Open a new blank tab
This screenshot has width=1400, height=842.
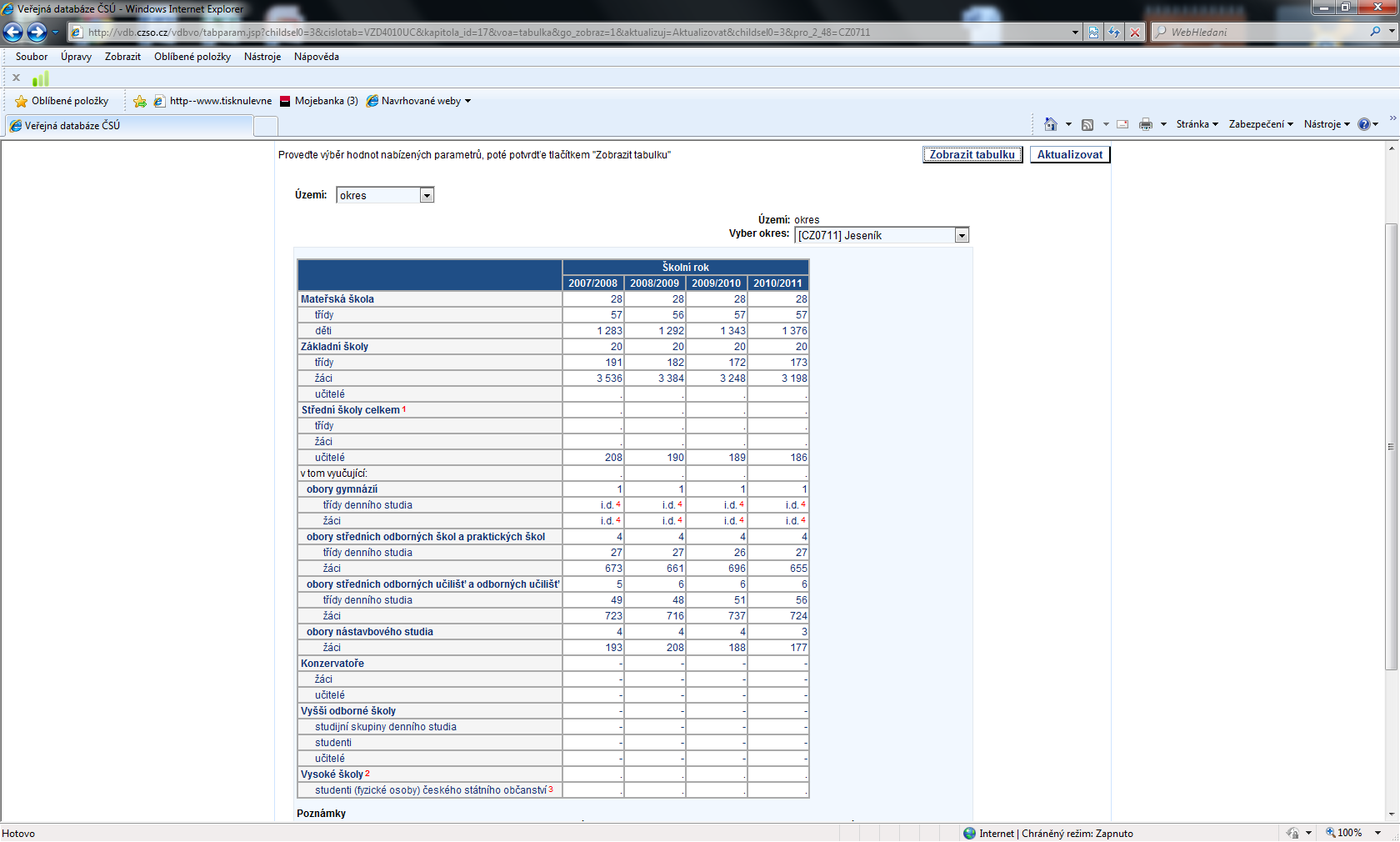coord(266,126)
